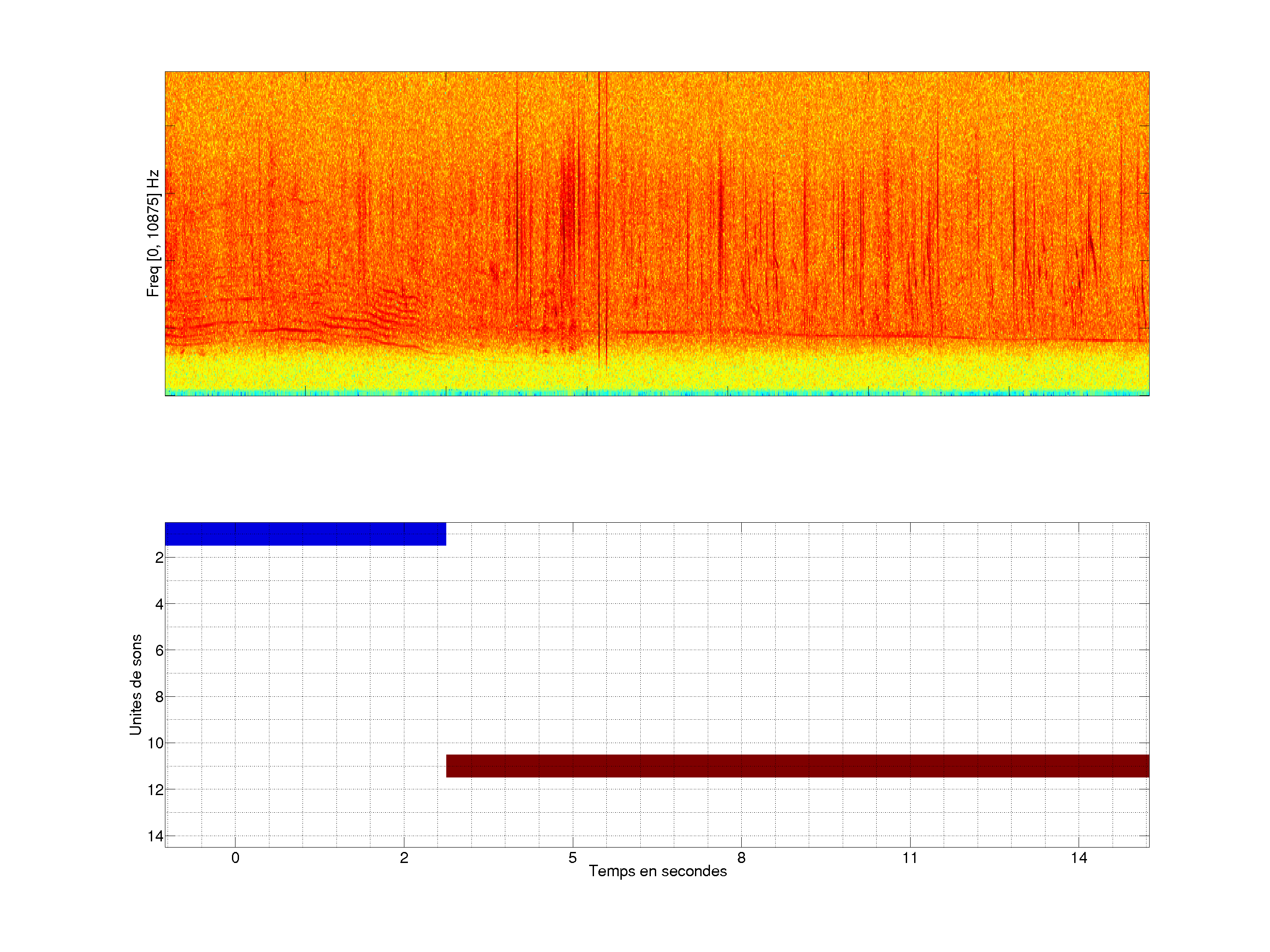Click the dark red bar in lower plot

tap(797, 766)
